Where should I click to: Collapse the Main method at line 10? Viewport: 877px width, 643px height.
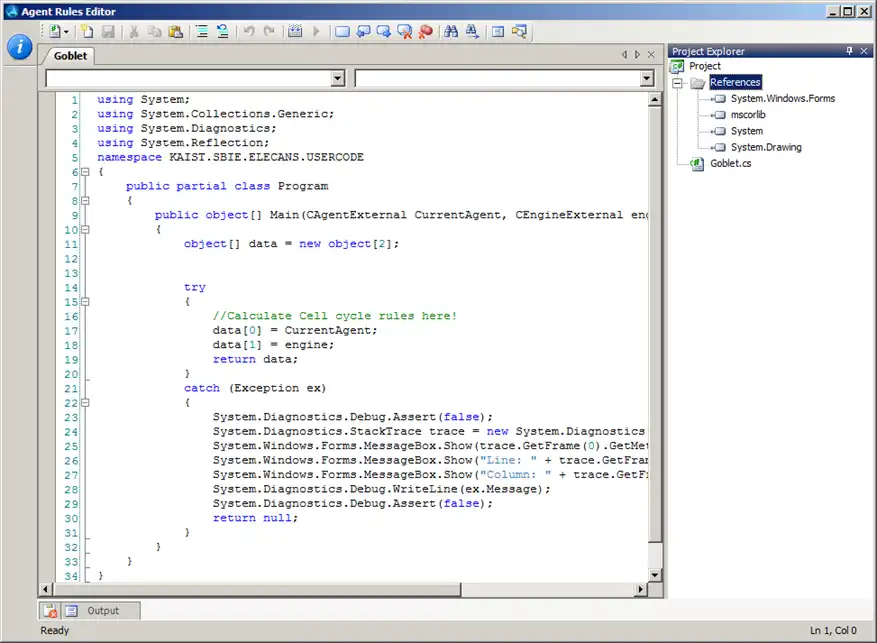pyautogui.click(x=86, y=230)
